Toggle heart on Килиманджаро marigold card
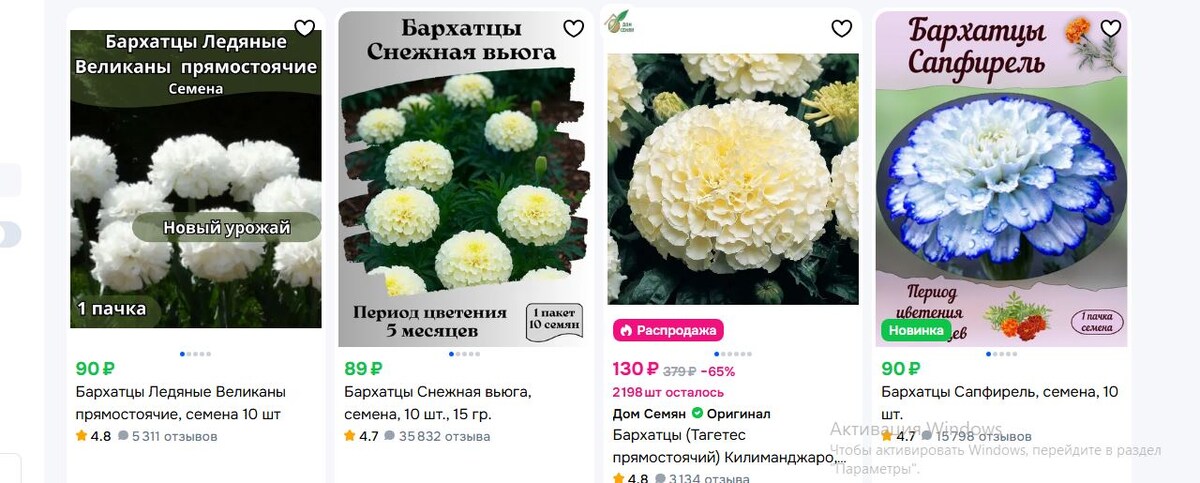1200x483 pixels. click(842, 28)
